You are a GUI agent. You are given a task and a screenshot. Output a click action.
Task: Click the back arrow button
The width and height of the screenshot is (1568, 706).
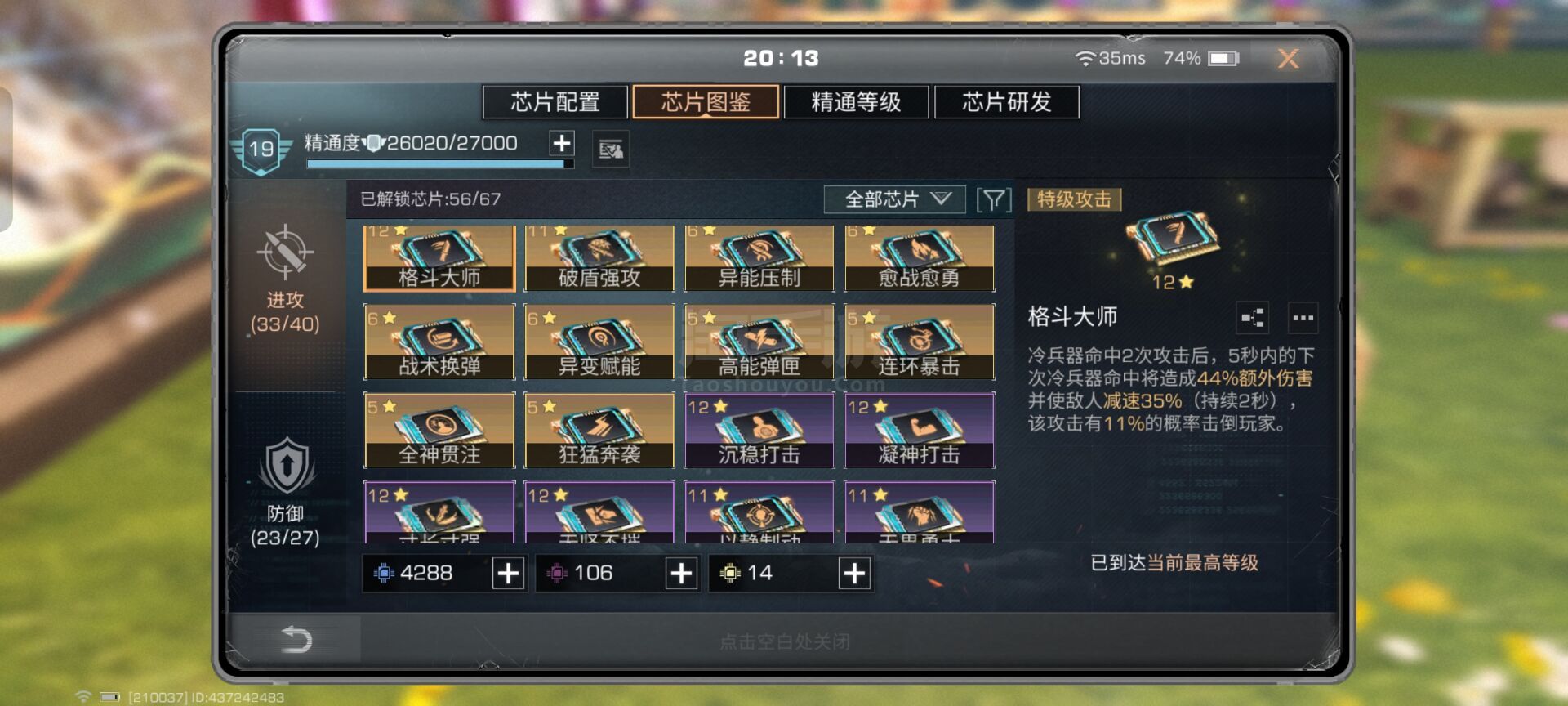tap(296, 639)
